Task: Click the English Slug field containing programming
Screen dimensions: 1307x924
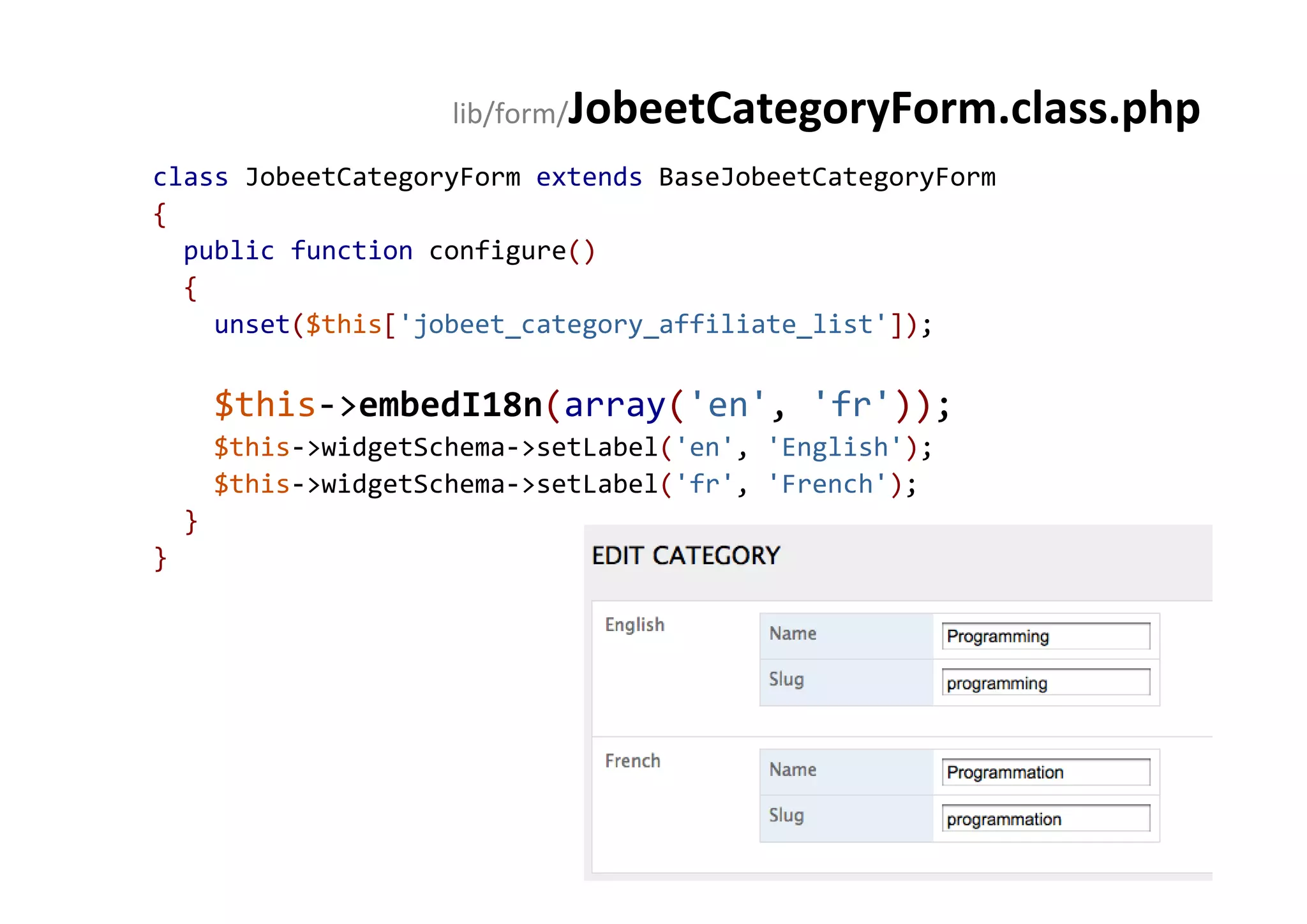Action: (x=1046, y=683)
